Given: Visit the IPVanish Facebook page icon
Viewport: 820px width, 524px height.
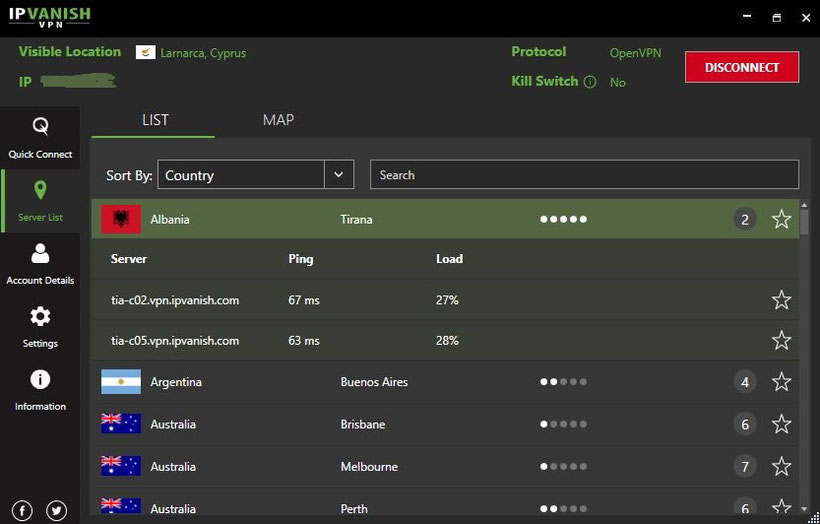Looking at the screenshot, I should (22, 510).
